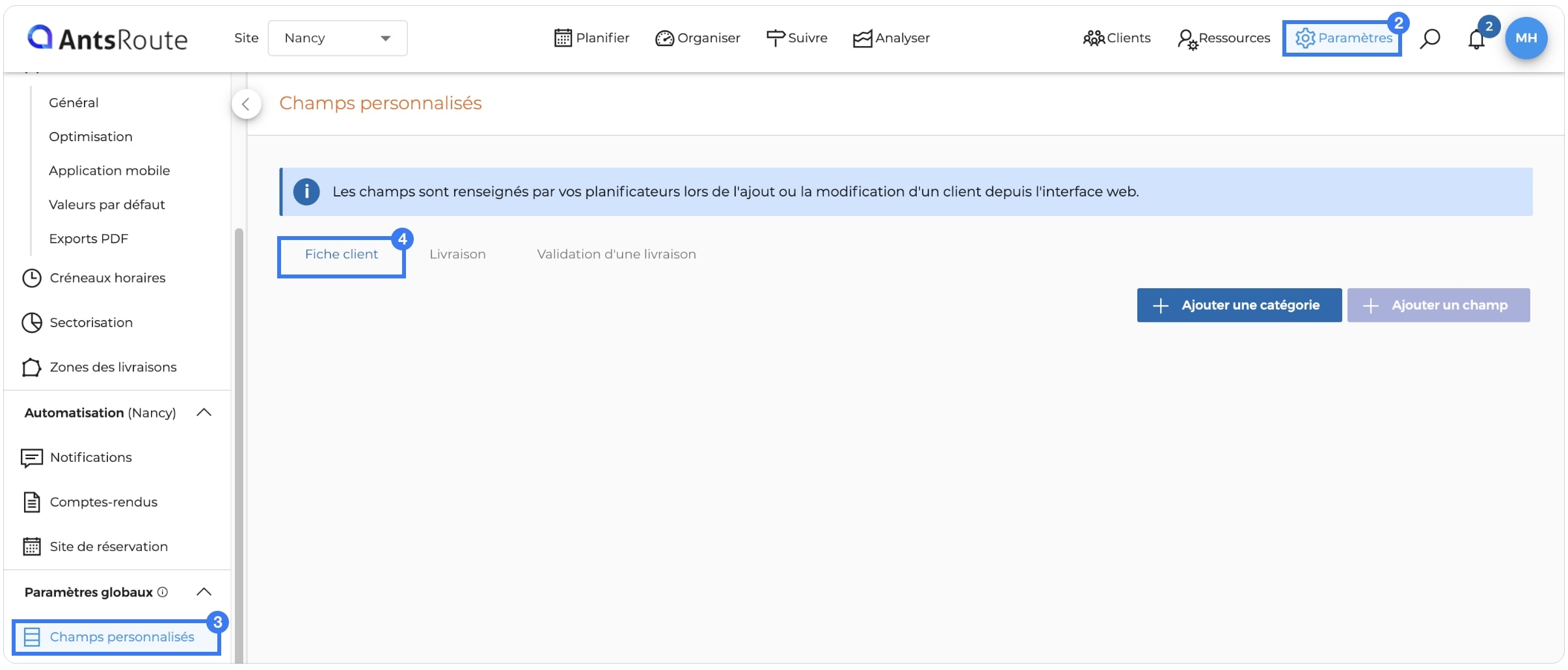1568x670 pixels.
Task: Open Sectorisation settings
Action: pyautogui.click(x=91, y=323)
